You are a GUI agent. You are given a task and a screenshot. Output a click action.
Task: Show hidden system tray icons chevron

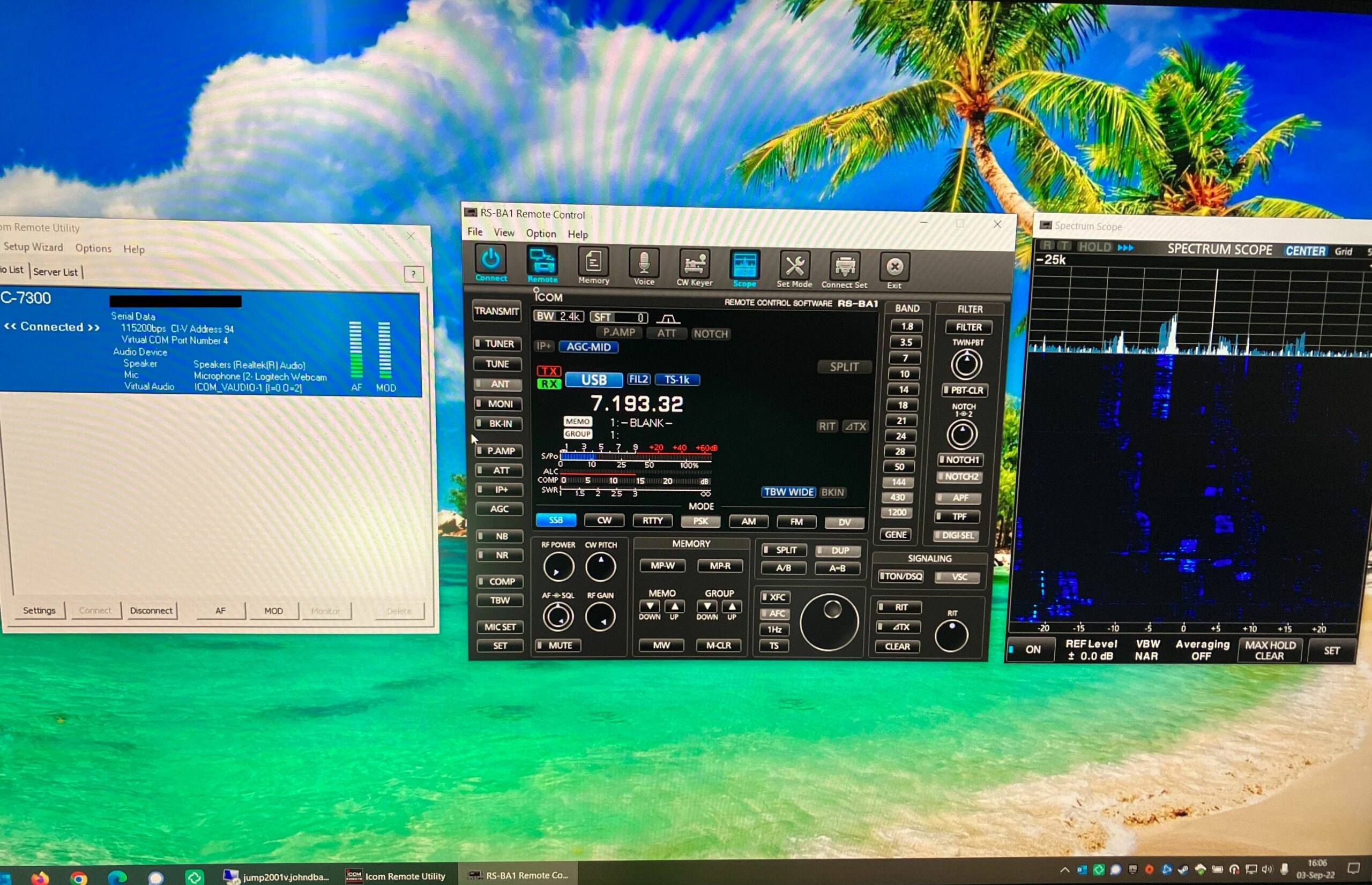[1064, 869]
